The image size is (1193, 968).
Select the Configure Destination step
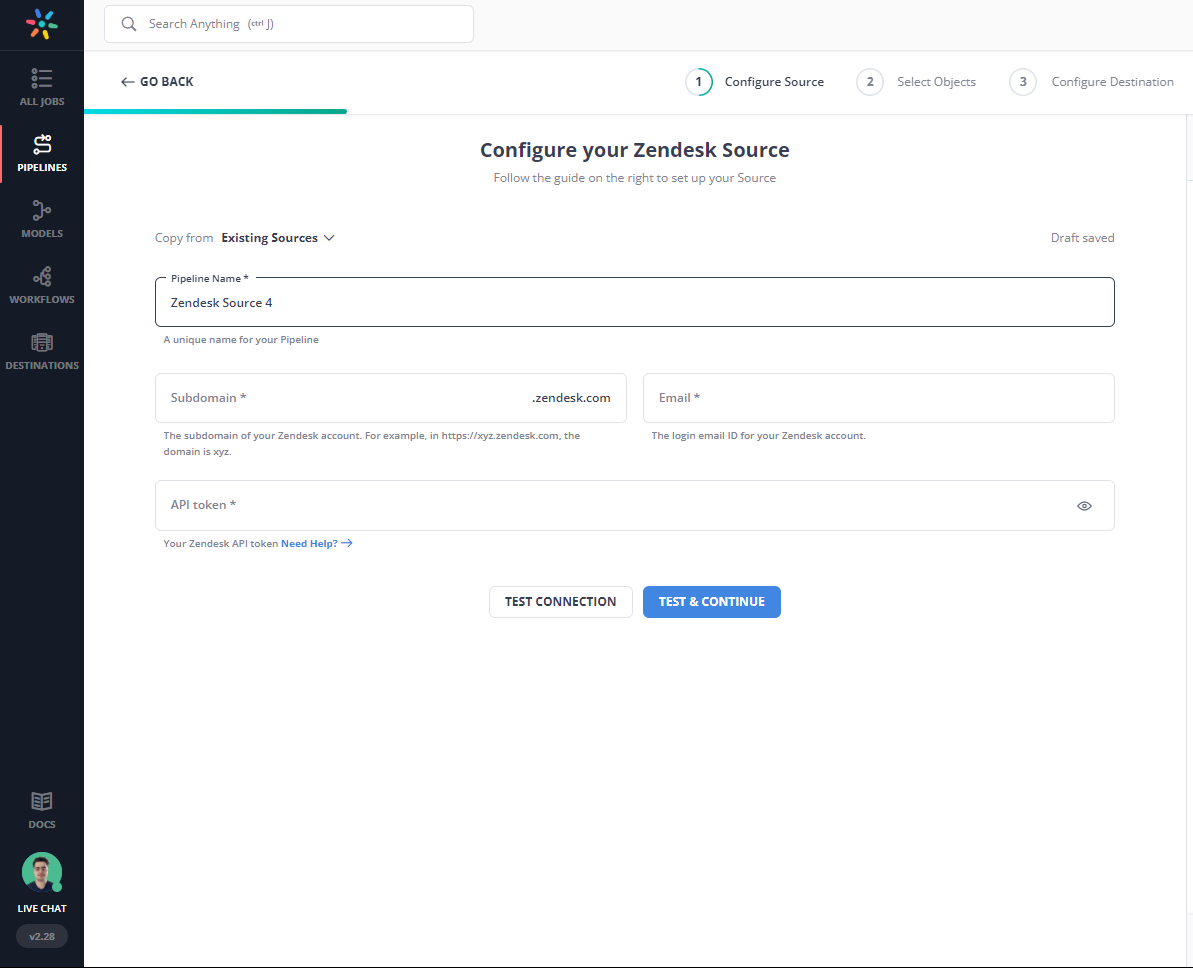click(1092, 82)
